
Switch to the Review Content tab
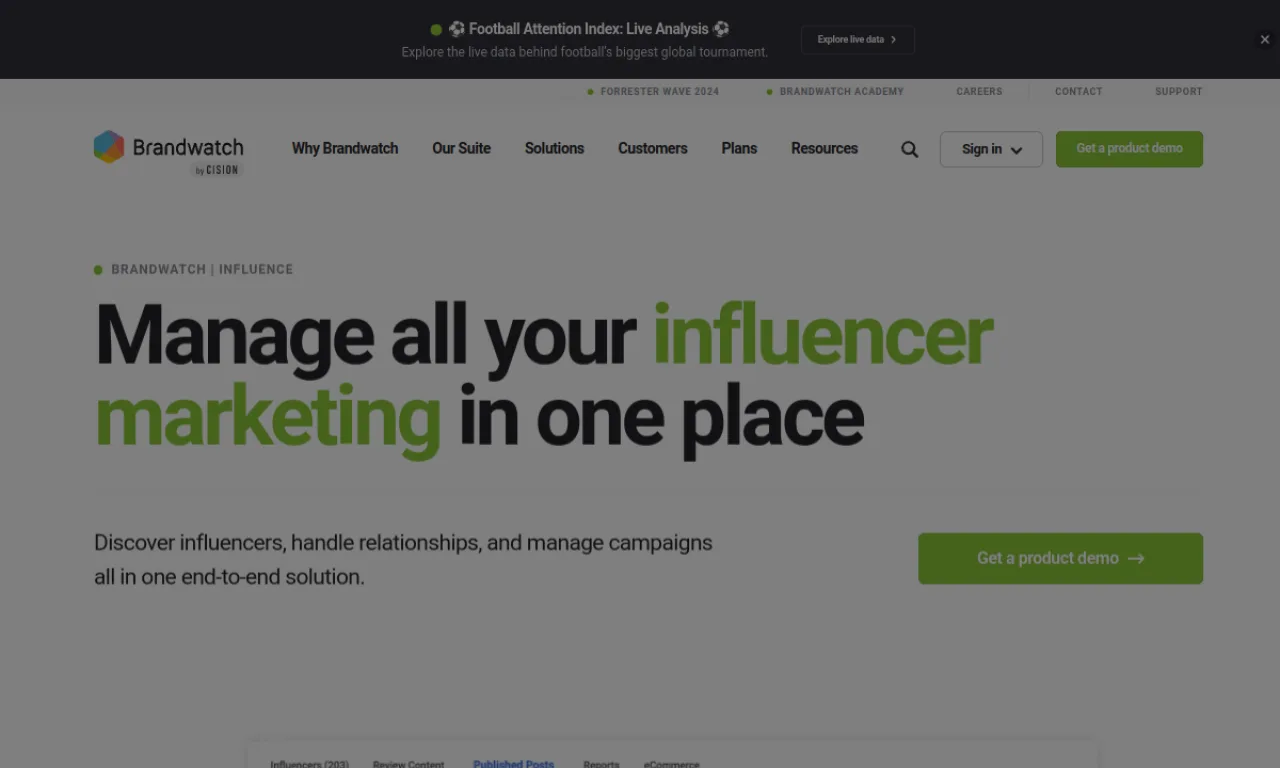click(408, 764)
